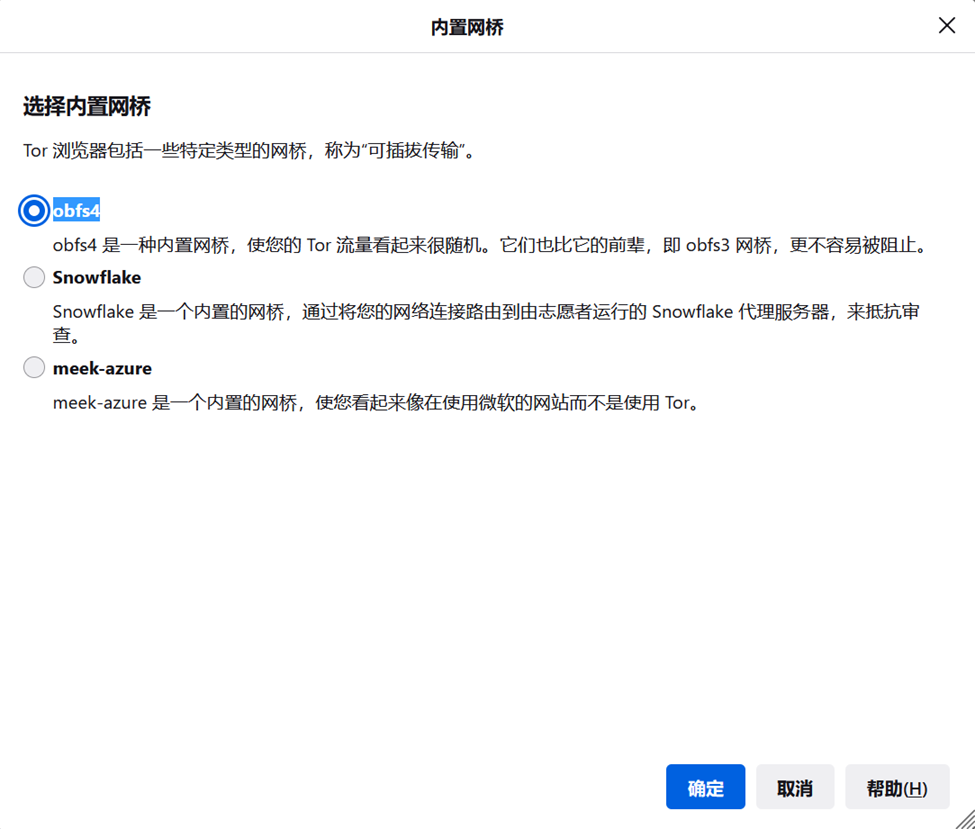The image size is (975, 829).
Task: Click the meek-azure bold label
Action: tap(102, 368)
